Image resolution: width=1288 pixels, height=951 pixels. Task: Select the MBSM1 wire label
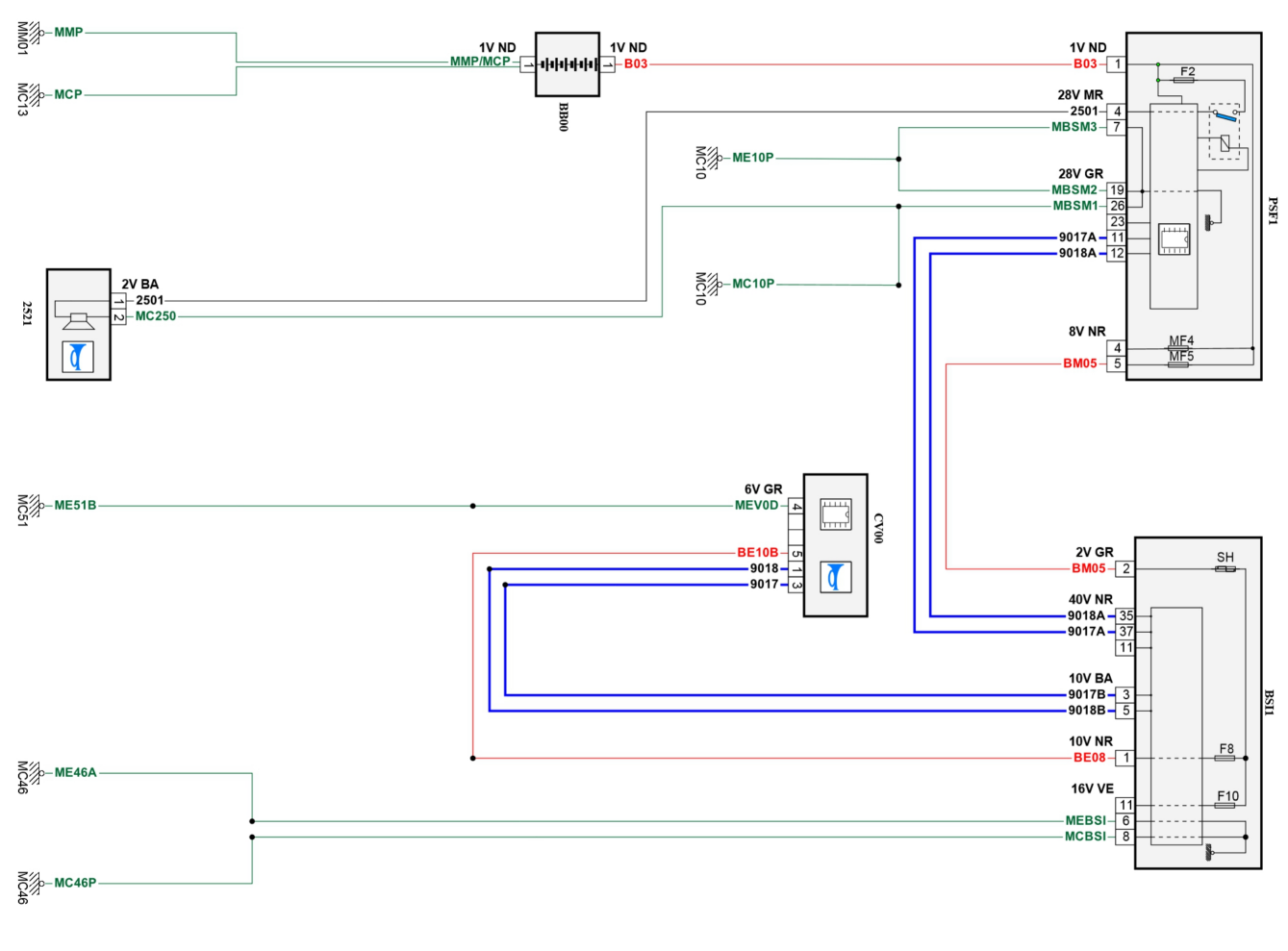click(x=1074, y=206)
